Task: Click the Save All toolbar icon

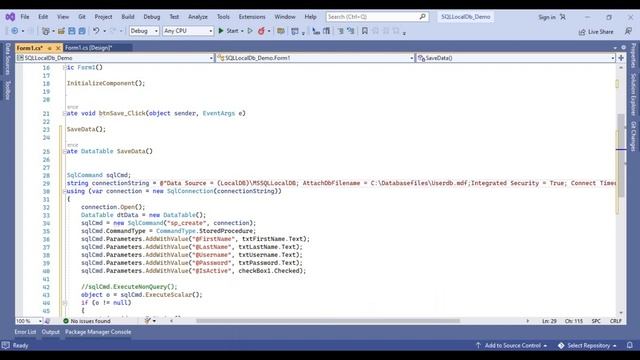Action: [82, 31]
